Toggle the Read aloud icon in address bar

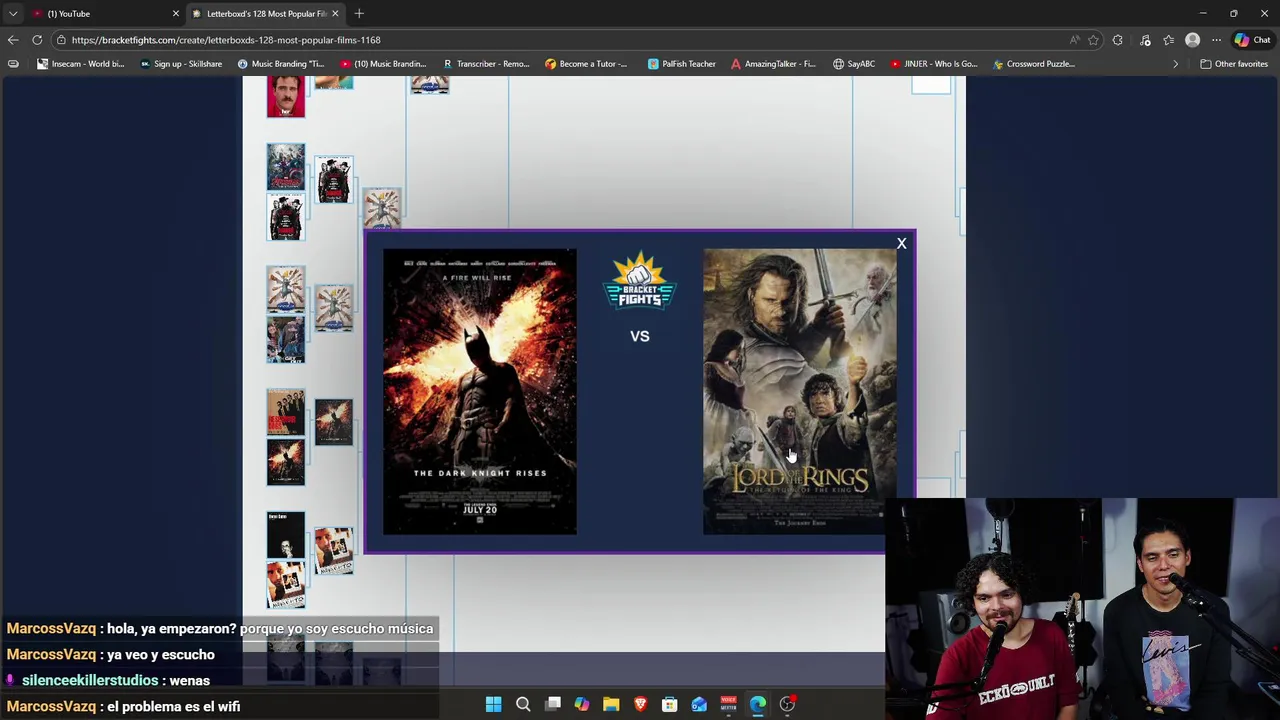1075,40
